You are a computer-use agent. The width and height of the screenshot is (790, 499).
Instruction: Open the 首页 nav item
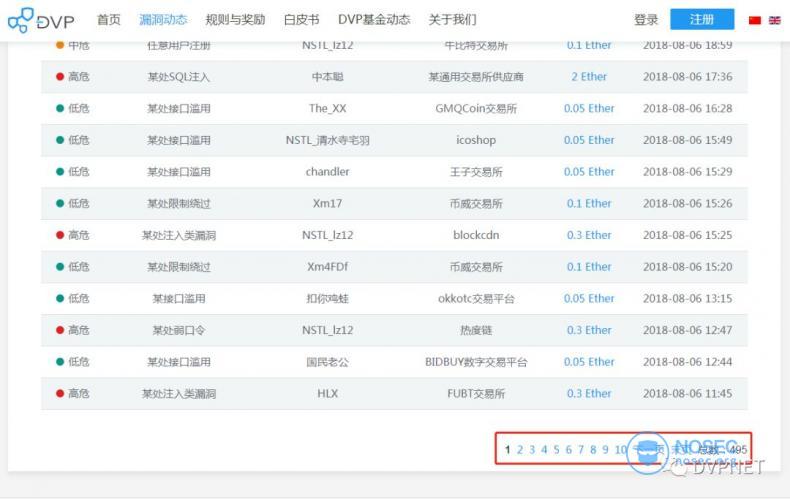point(109,20)
